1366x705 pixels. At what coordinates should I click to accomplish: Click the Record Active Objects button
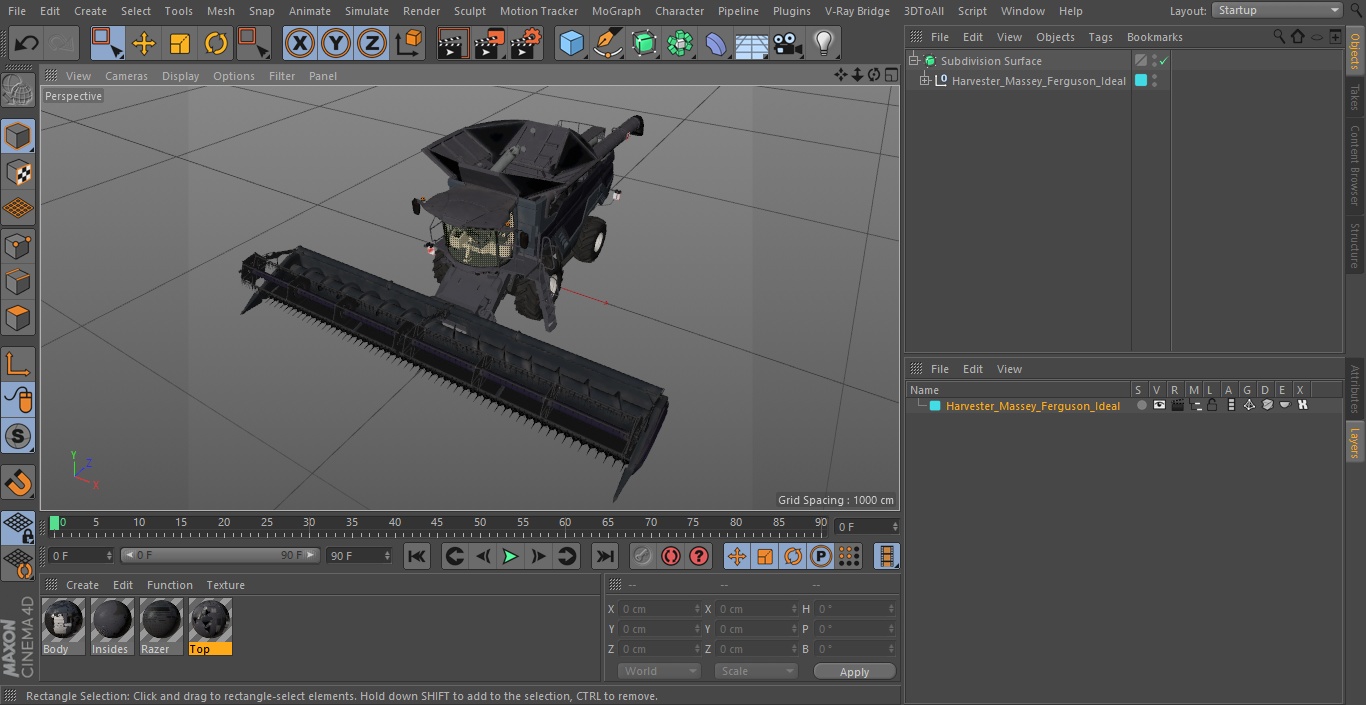(643, 556)
